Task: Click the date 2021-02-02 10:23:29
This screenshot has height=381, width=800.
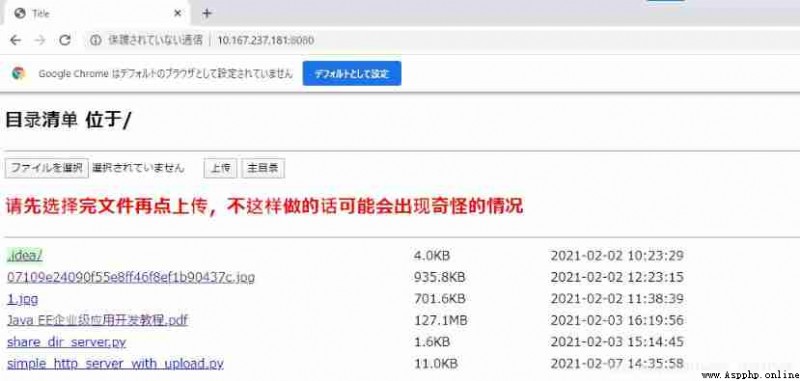Action: pyautogui.click(x=617, y=256)
